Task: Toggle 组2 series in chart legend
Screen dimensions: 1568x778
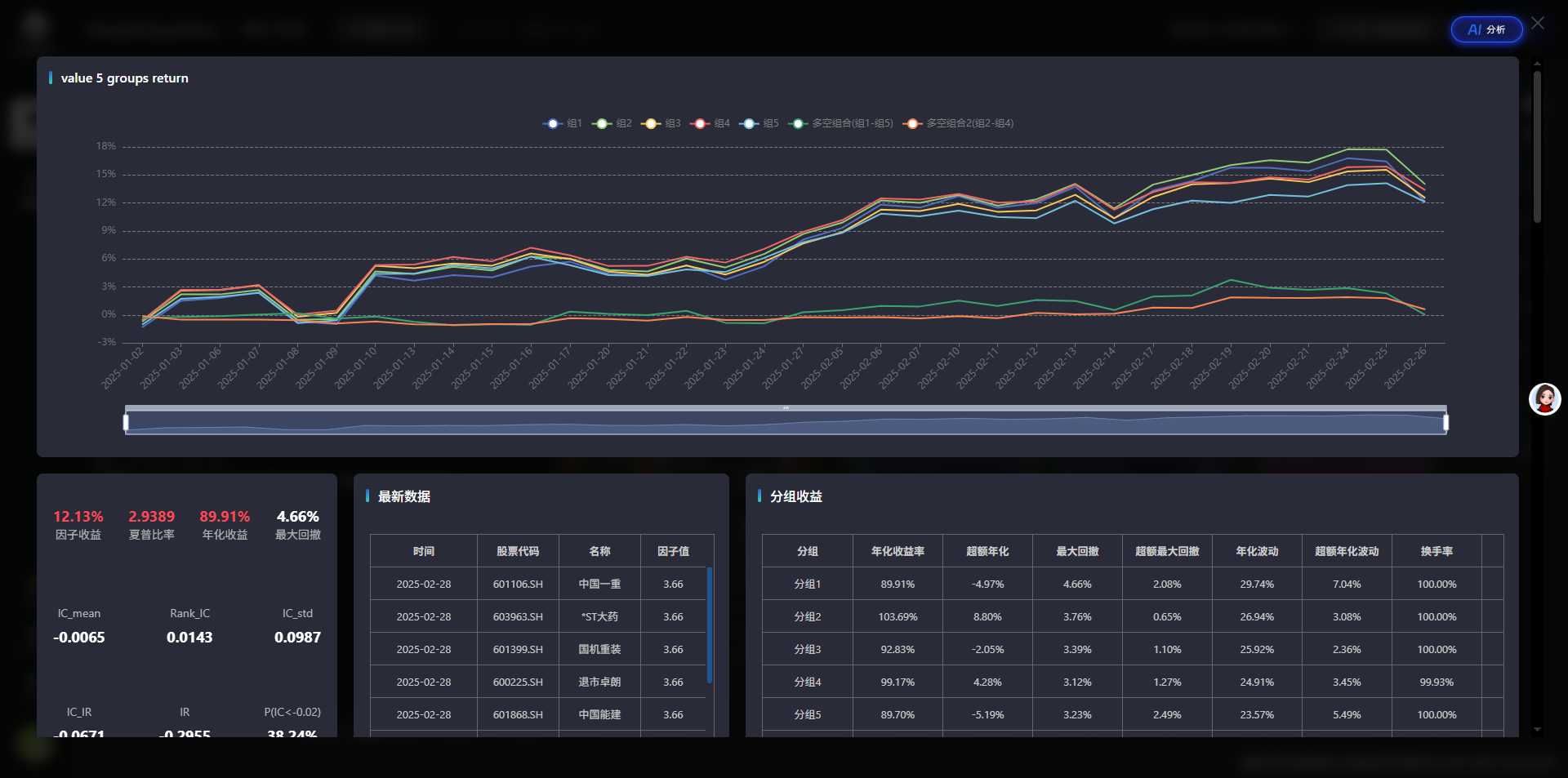Action: point(612,123)
